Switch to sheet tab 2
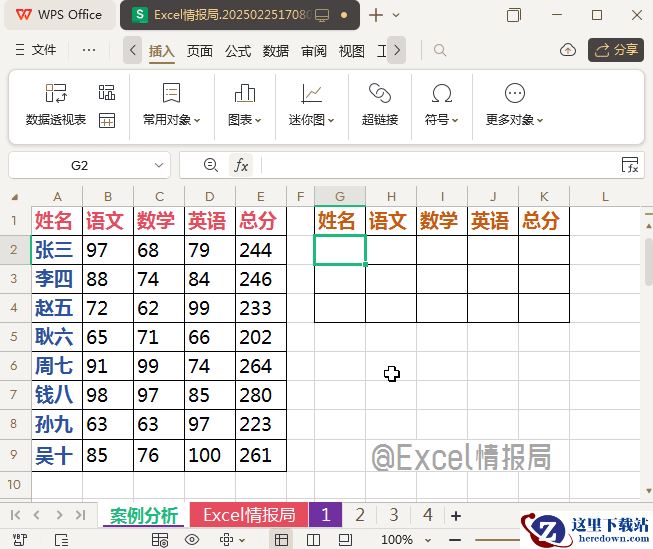This screenshot has height=549, width=653. coord(360,515)
